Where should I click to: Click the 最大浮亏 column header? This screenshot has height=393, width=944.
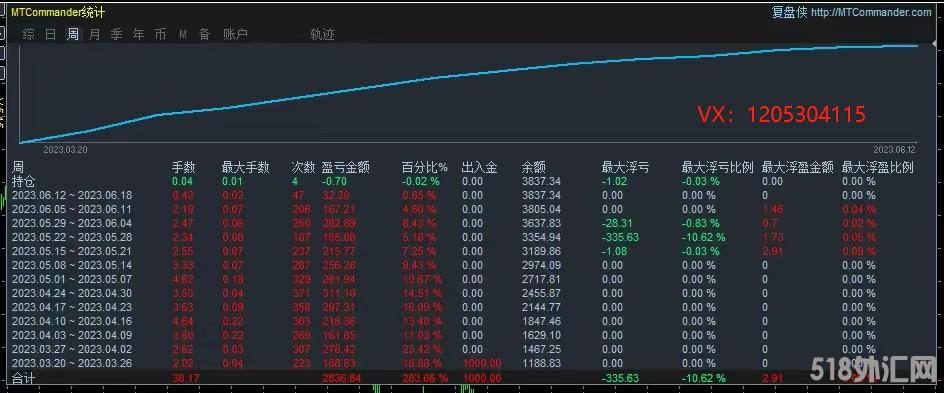(626, 167)
